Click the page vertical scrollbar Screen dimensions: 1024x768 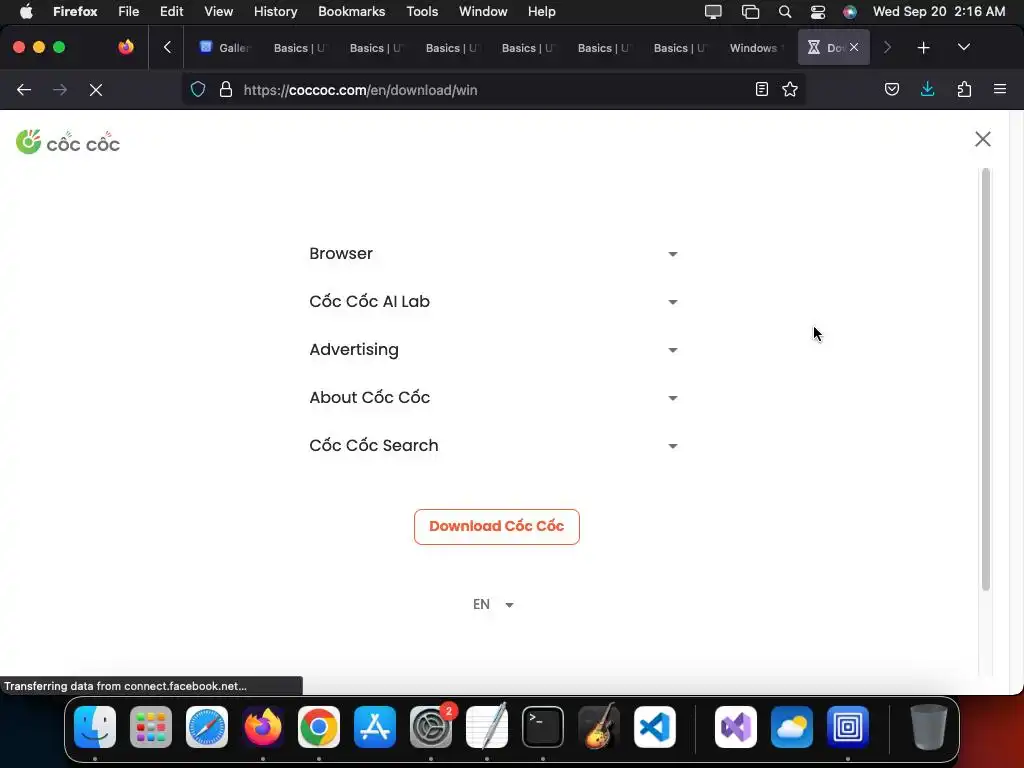click(x=985, y=379)
